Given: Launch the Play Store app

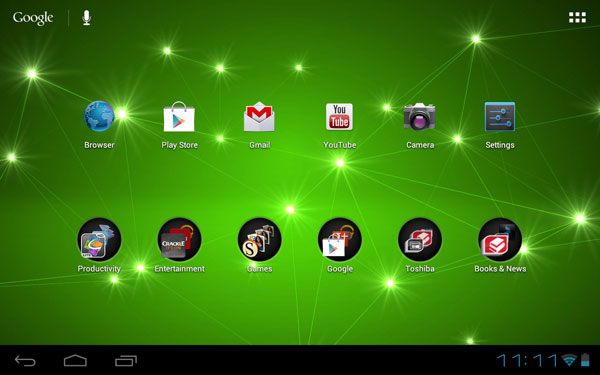Looking at the screenshot, I should point(179,116).
